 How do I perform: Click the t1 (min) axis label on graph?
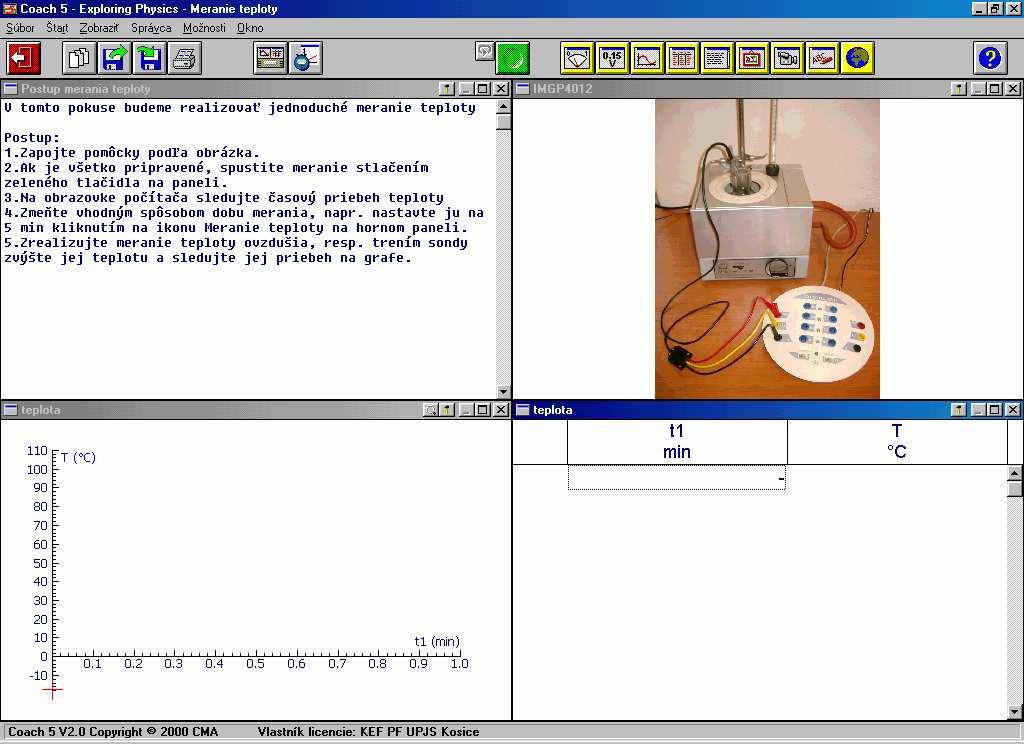[x=437, y=641]
